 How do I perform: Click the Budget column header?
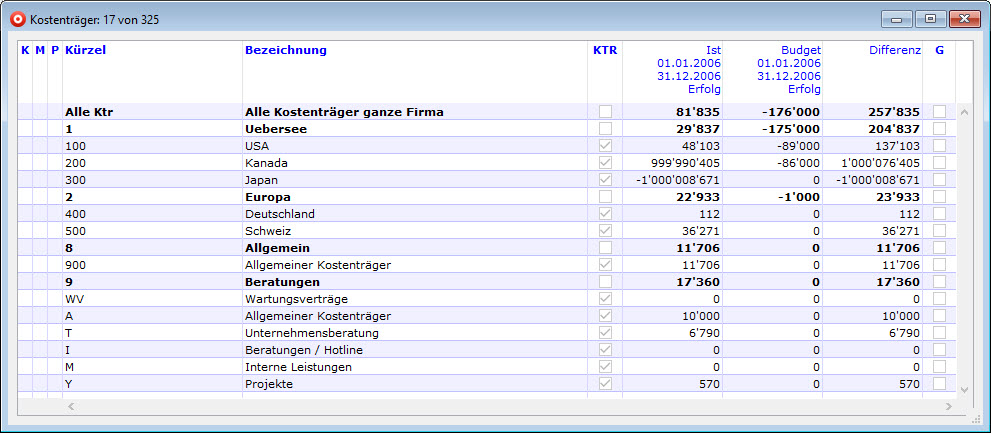pyautogui.click(x=800, y=50)
